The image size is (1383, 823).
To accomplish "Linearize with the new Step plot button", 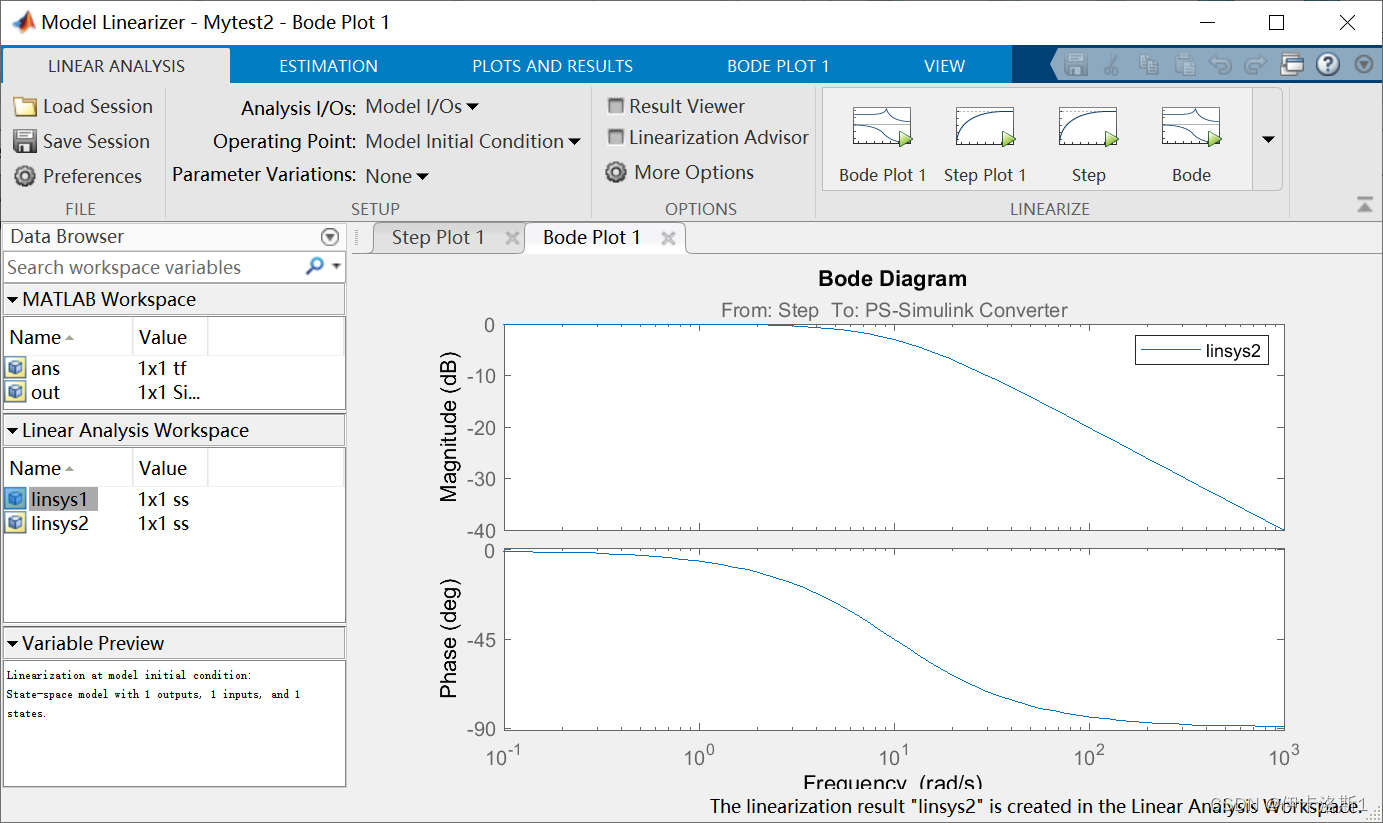I will coord(1088,146).
